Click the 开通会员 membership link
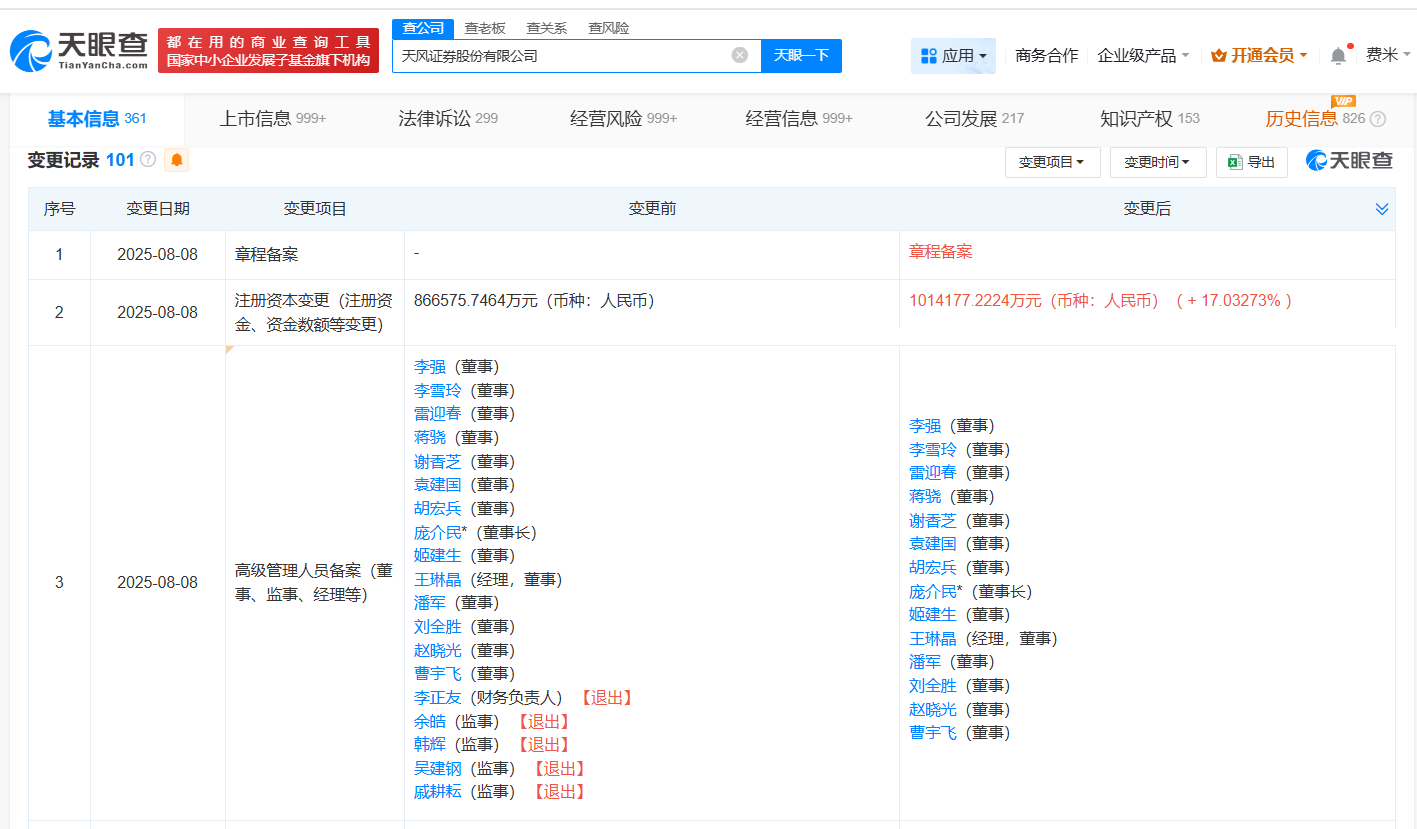The width and height of the screenshot is (1417, 829). [1260, 56]
